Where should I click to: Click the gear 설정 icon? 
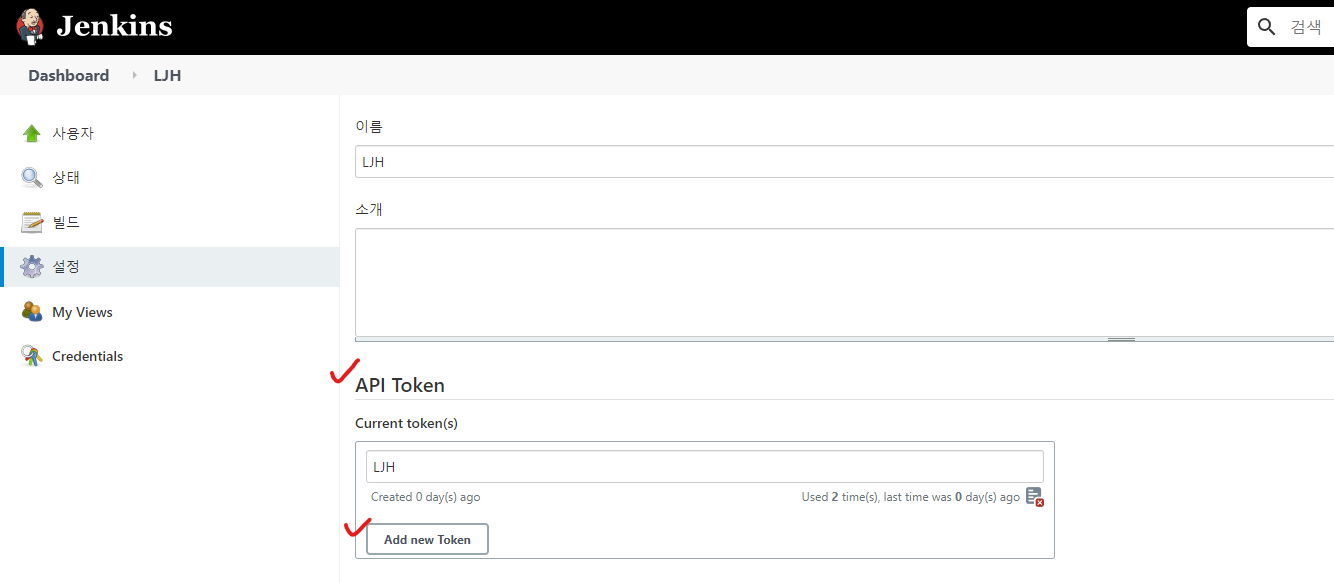tap(32, 266)
